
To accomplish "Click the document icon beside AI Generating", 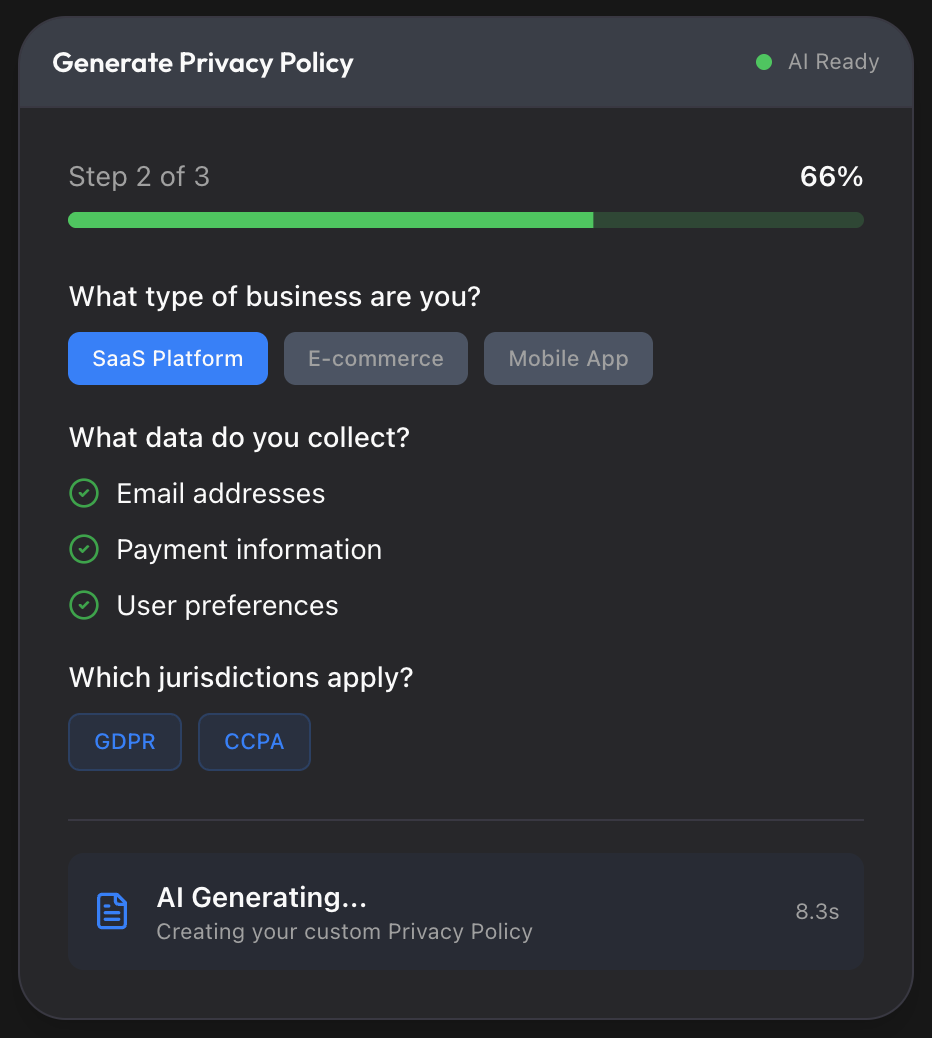I will click(112, 911).
